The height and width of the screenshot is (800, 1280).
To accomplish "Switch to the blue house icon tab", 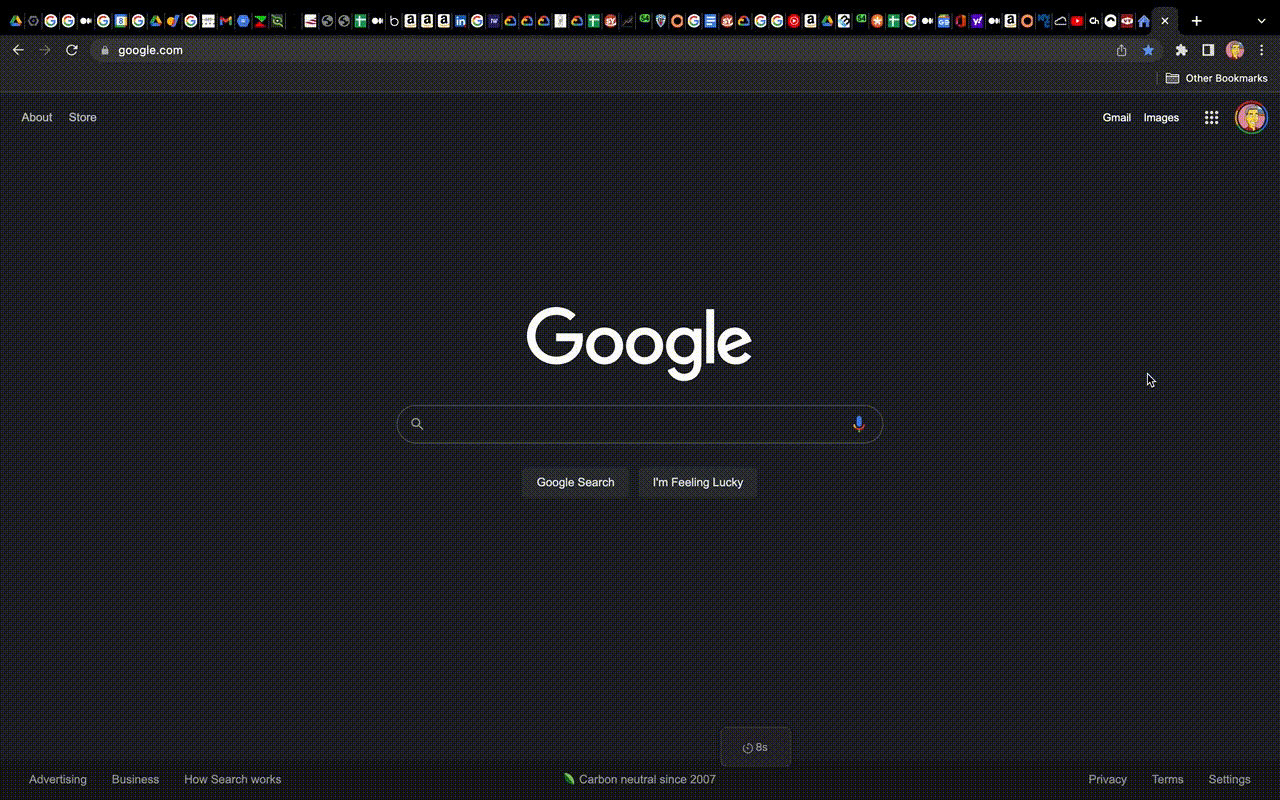I will [x=1143, y=21].
